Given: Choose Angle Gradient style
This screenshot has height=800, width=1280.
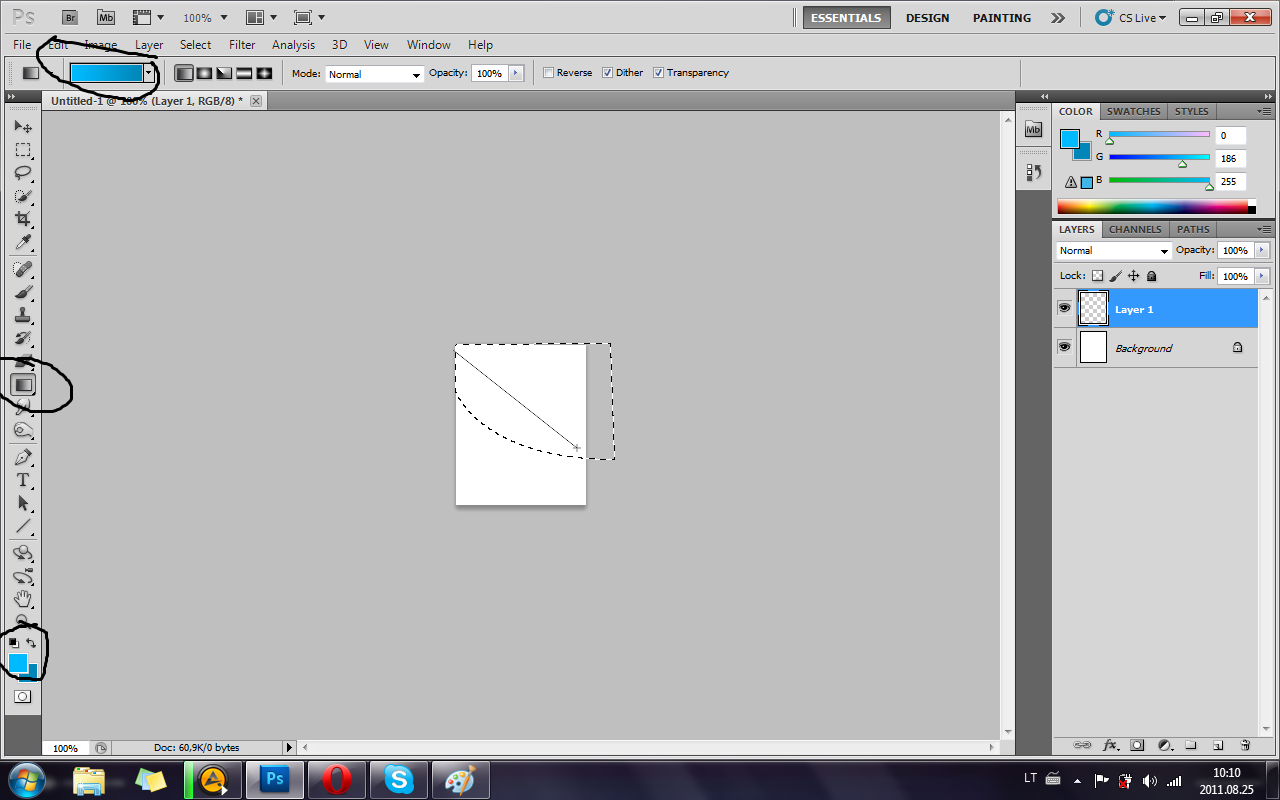Looking at the screenshot, I should [224, 73].
